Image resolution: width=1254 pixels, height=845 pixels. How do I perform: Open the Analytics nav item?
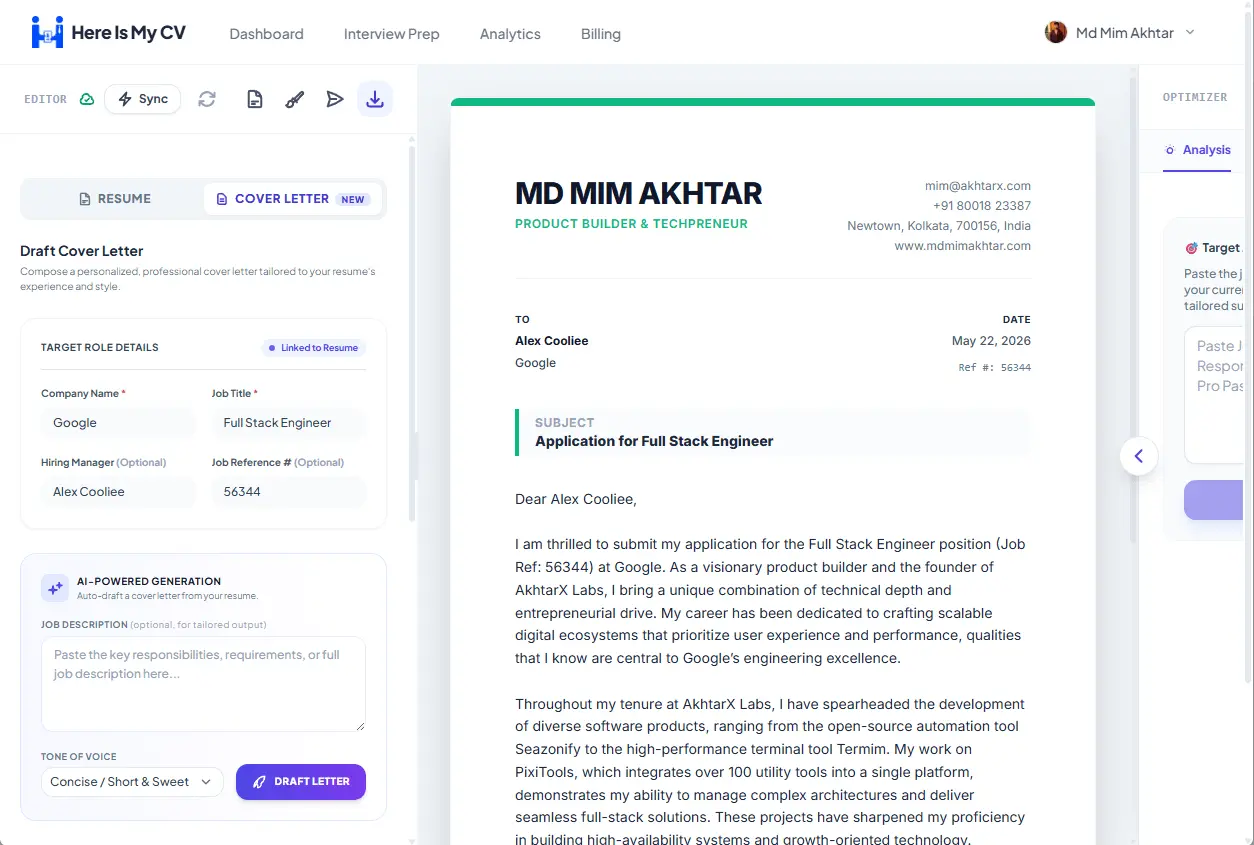pos(510,34)
